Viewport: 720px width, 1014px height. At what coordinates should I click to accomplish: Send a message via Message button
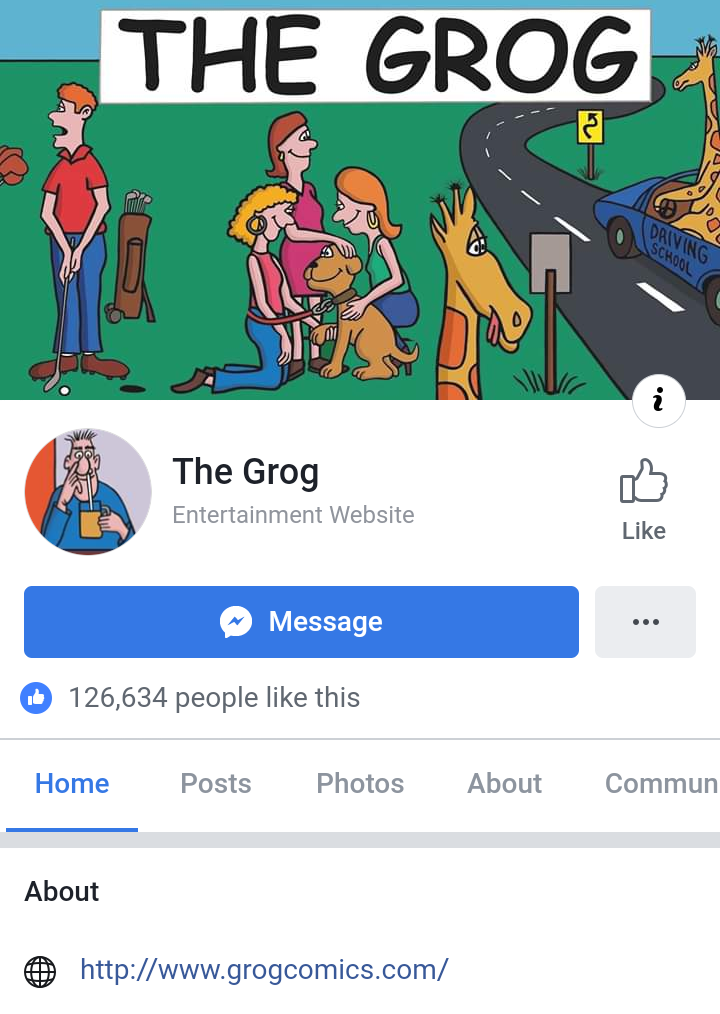(x=301, y=622)
